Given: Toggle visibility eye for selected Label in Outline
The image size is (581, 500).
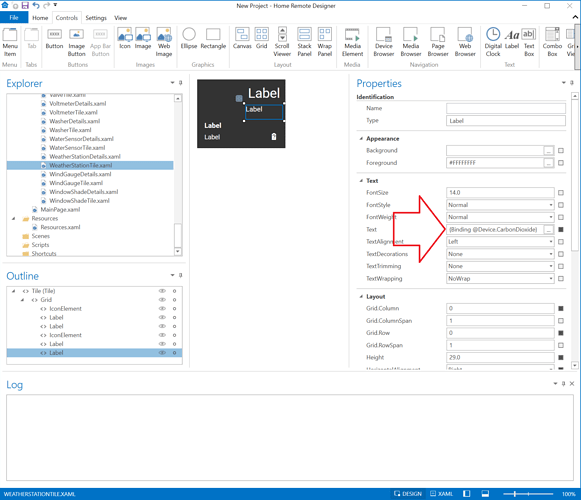Looking at the screenshot, I should 162,353.
